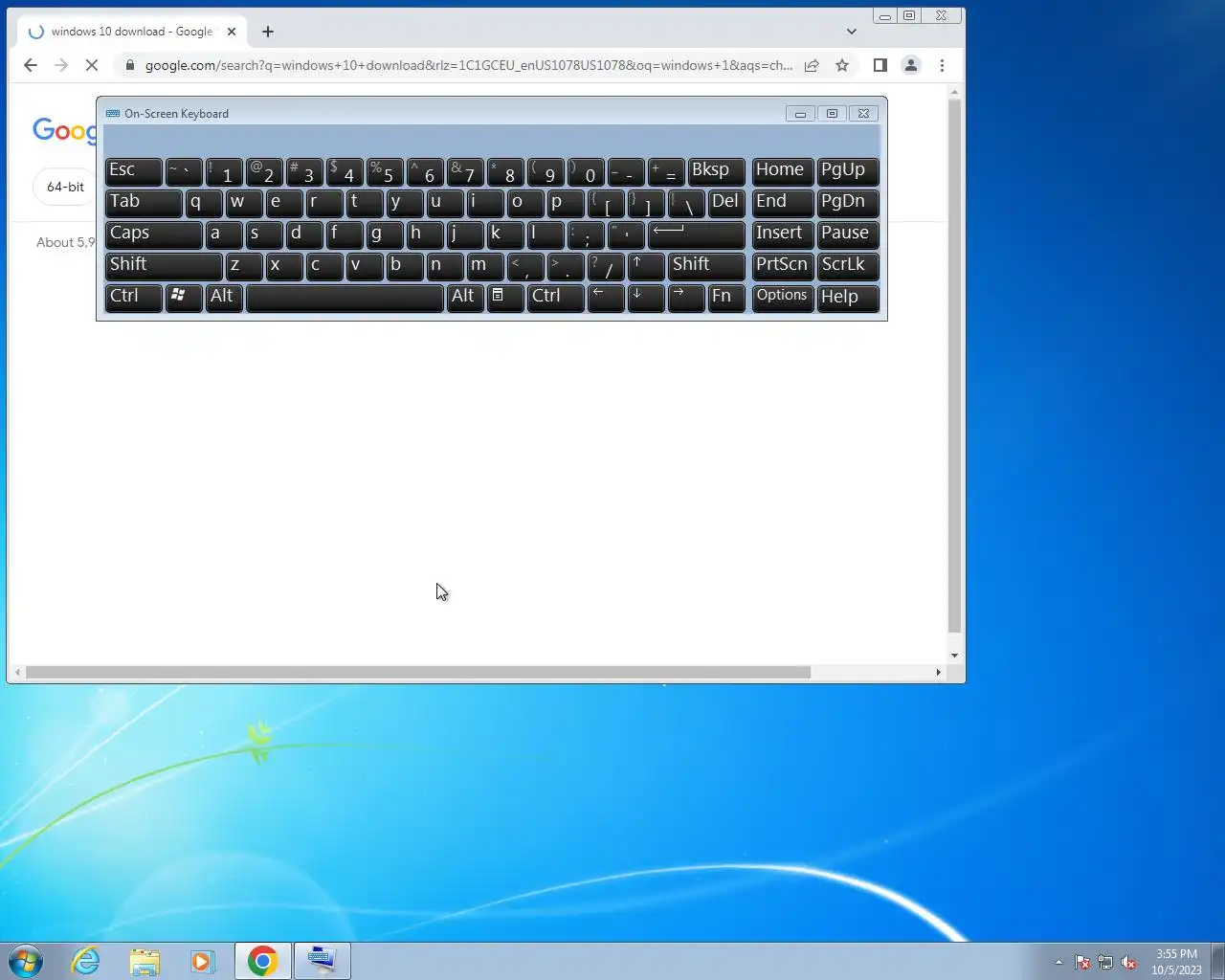Image resolution: width=1225 pixels, height=980 pixels.
Task: Click the down arrow key
Action: tap(646, 298)
